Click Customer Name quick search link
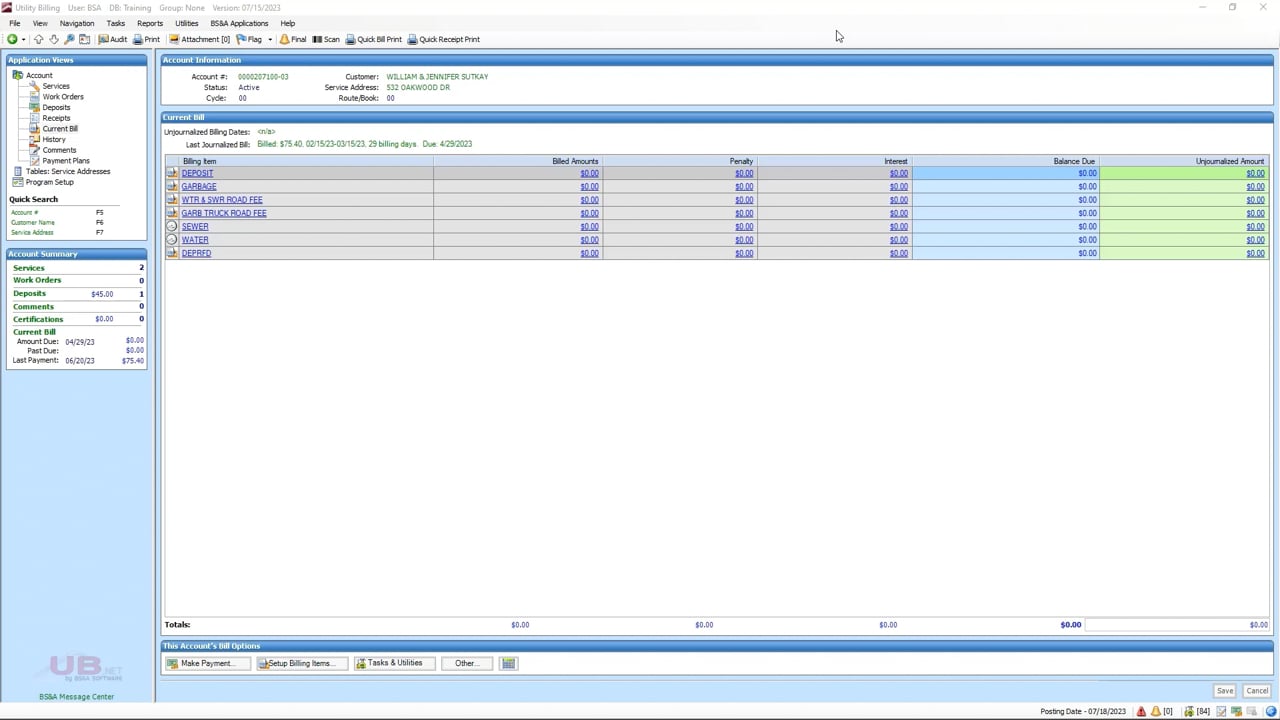 pyautogui.click(x=33, y=223)
